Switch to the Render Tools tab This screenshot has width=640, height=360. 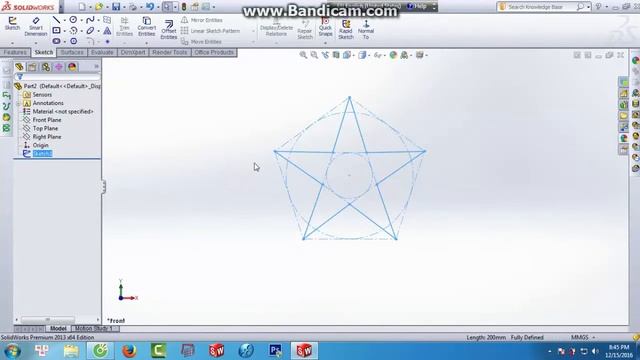169,52
